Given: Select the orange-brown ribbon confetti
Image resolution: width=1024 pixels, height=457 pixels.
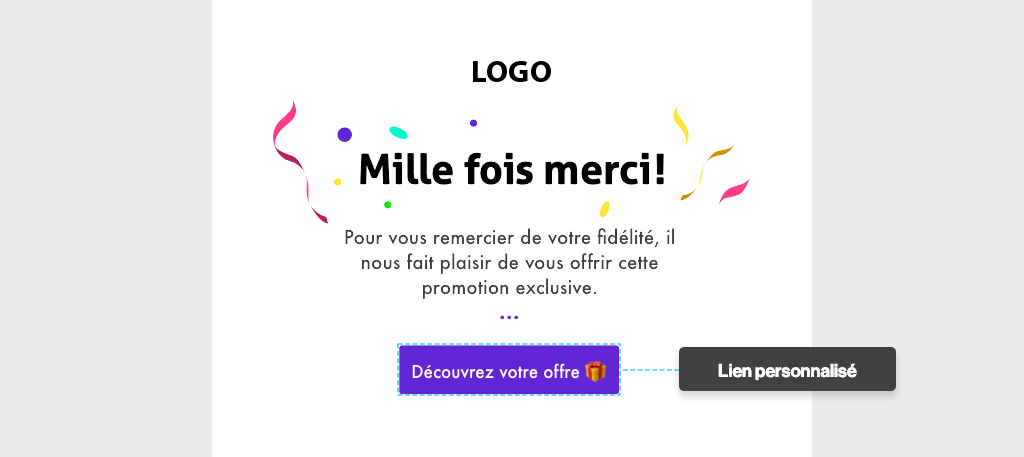Looking at the screenshot, I should (x=705, y=172).
